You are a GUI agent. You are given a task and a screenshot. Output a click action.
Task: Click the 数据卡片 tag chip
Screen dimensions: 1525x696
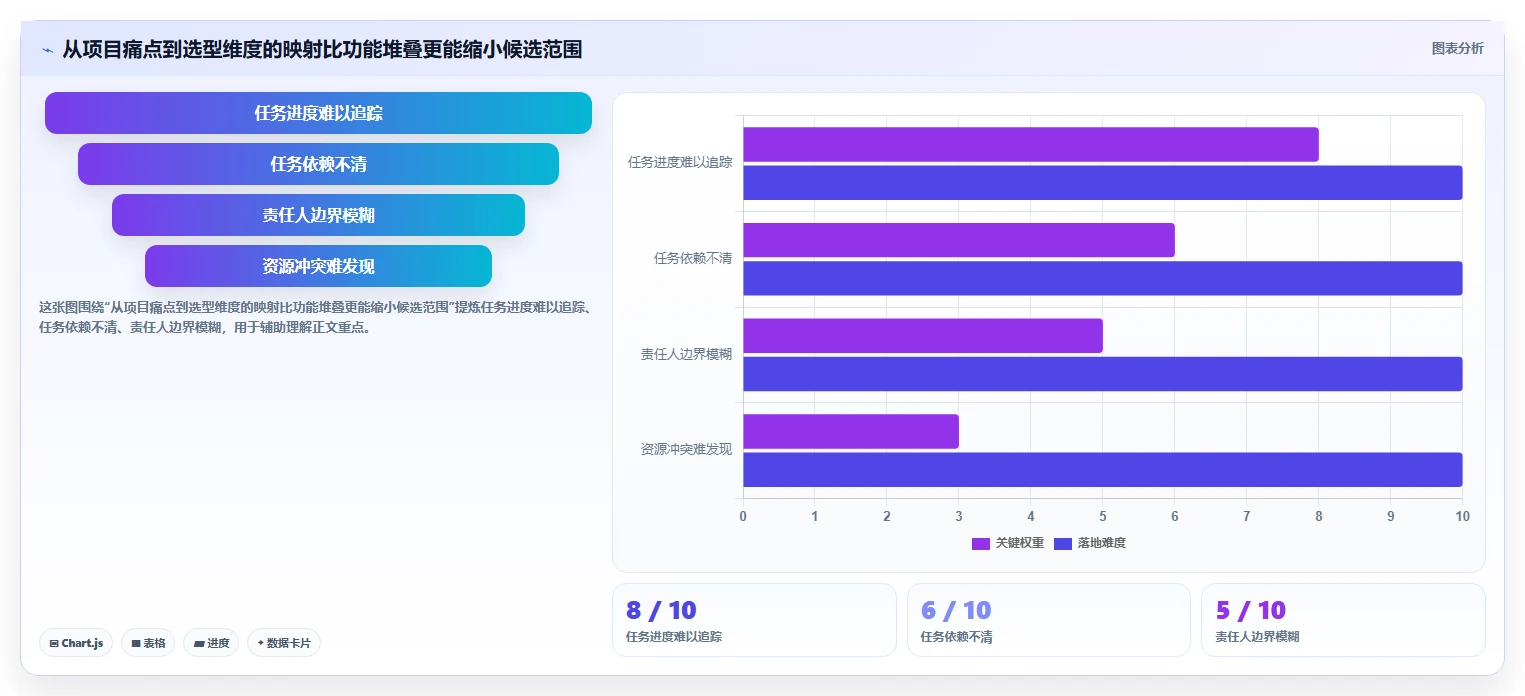[284, 643]
